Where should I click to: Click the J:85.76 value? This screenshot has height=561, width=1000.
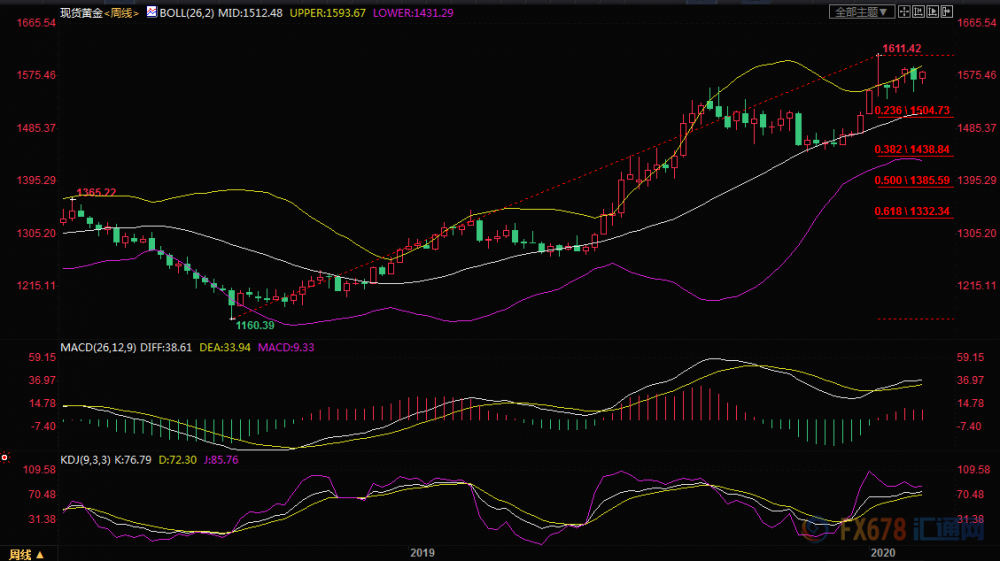click(x=221, y=460)
